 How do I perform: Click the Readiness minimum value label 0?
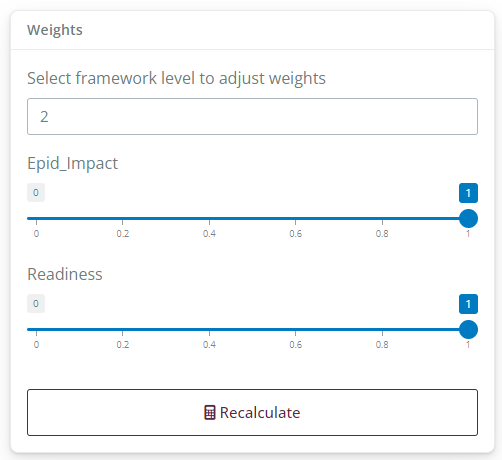pos(36,304)
